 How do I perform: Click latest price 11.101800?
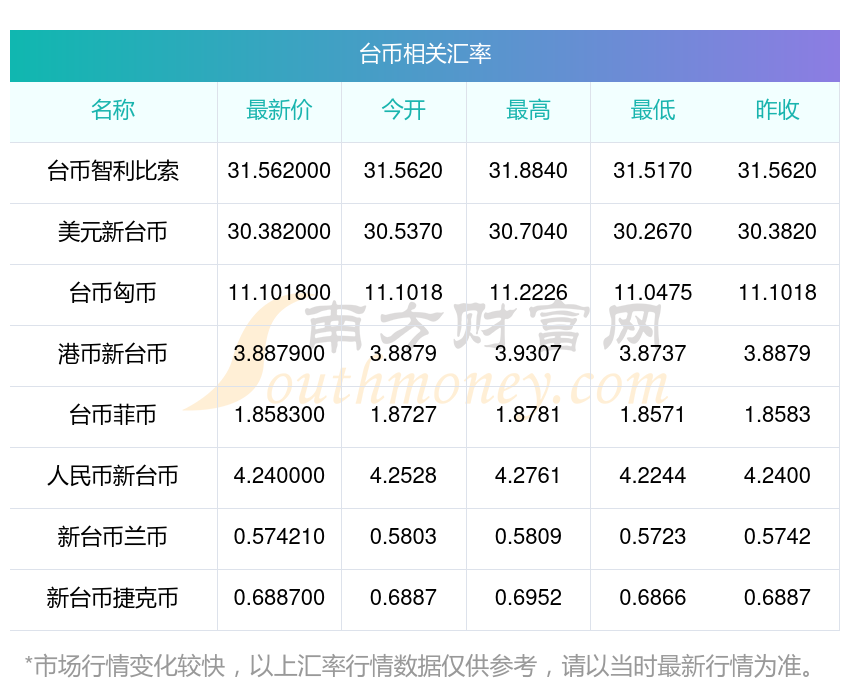[x=279, y=293]
